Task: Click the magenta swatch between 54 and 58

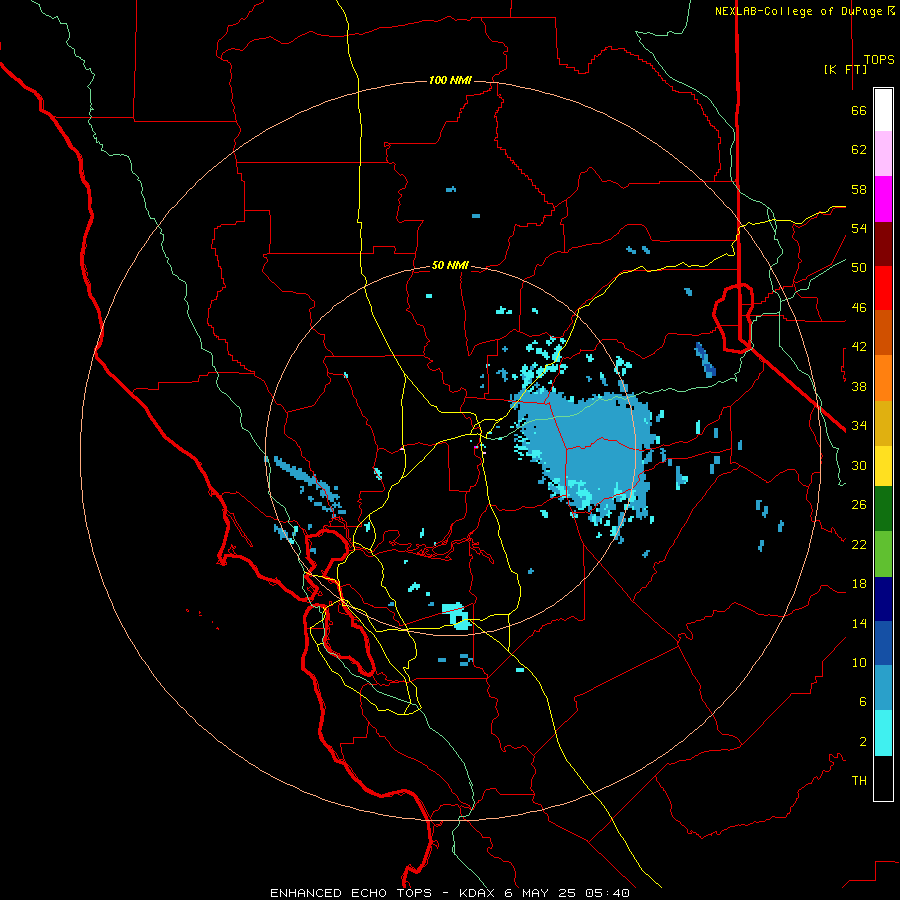Action: click(883, 199)
